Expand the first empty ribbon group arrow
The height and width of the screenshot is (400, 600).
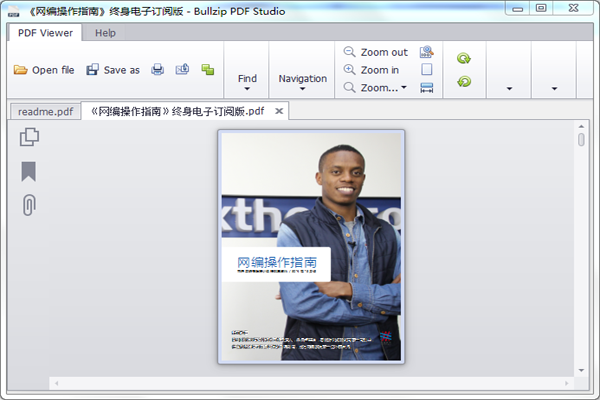click(x=509, y=89)
